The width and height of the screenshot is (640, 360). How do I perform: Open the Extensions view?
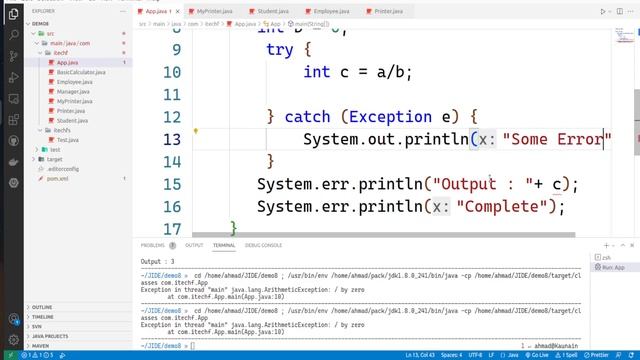13,120
